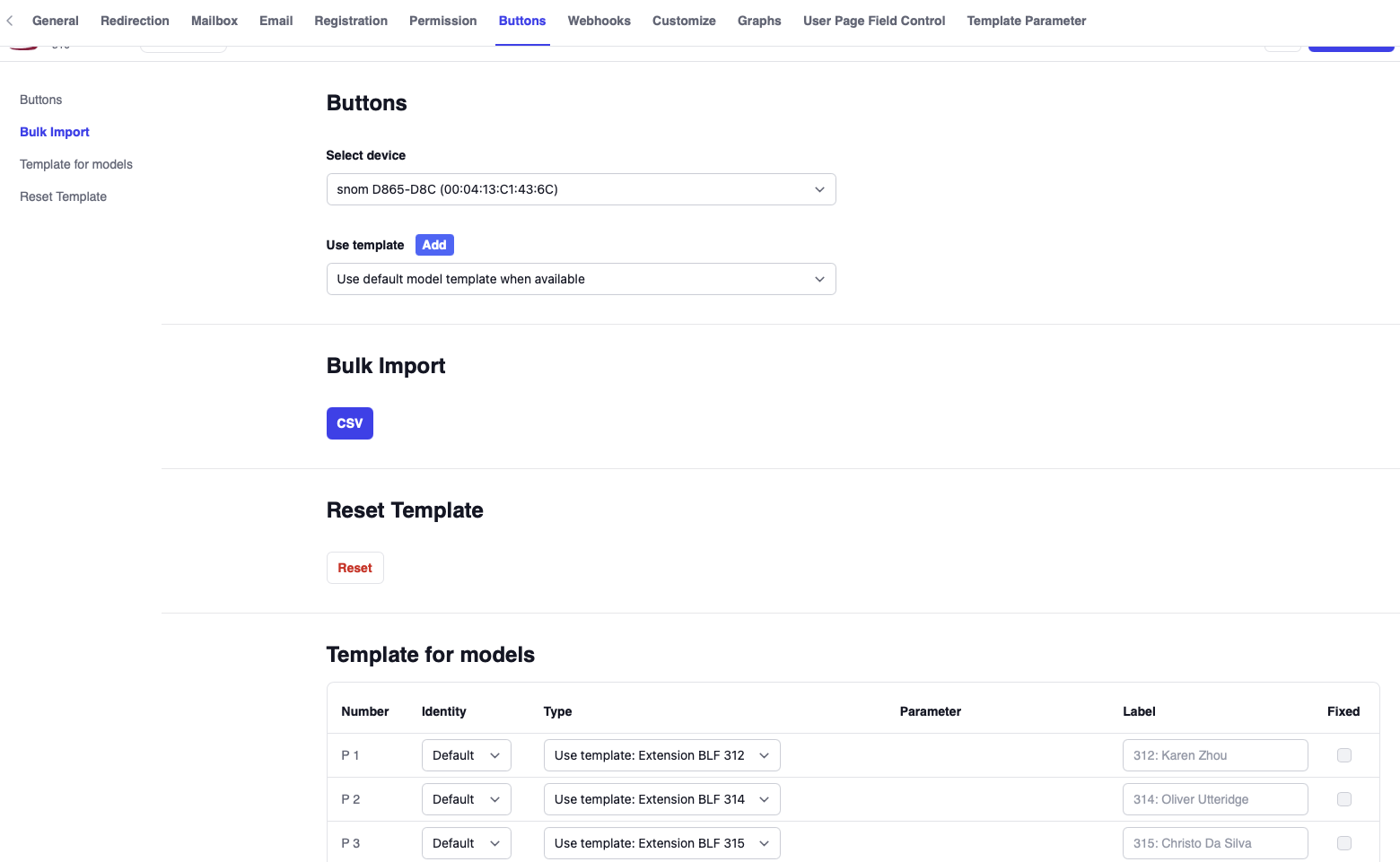Expand the Use template dropdown
This screenshot has width=1400, height=862.
[581, 279]
